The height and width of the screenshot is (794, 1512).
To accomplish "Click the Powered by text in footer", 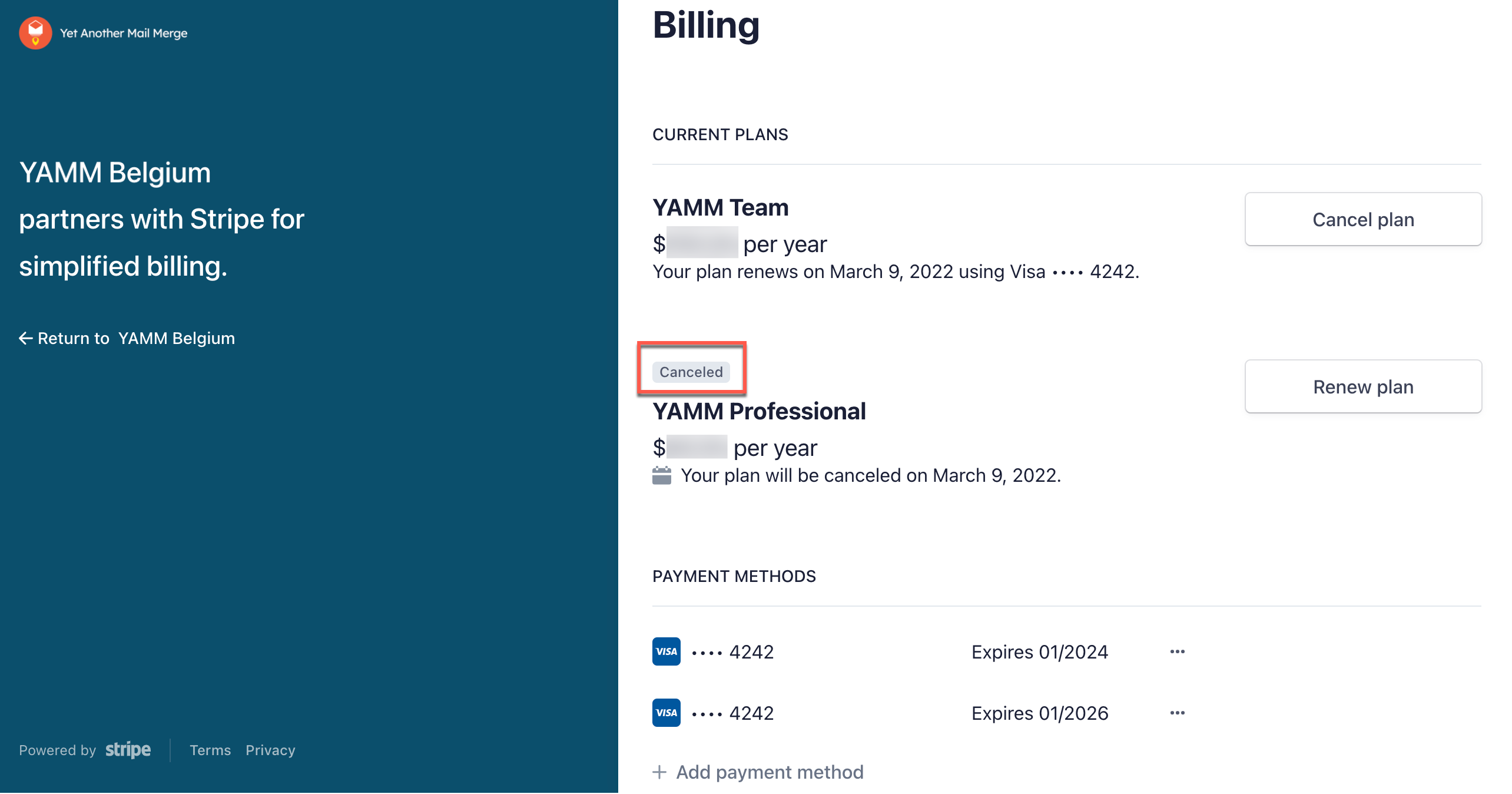I will pyautogui.click(x=57, y=750).
